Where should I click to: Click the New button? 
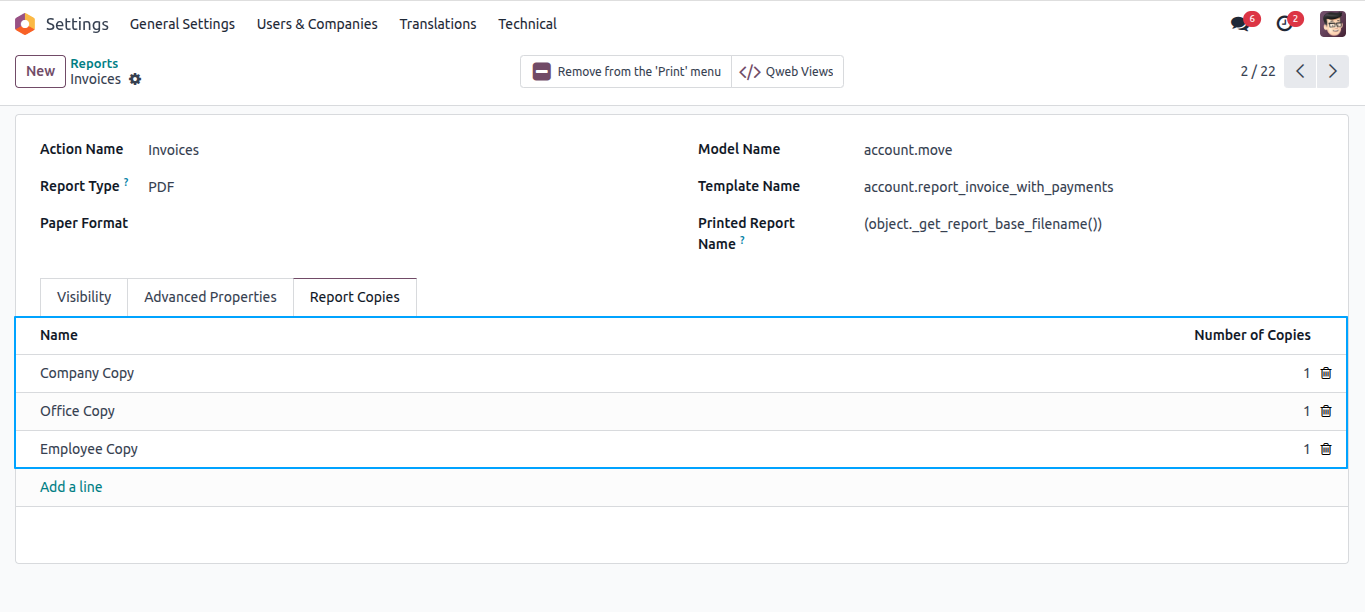tap(40, 71)
